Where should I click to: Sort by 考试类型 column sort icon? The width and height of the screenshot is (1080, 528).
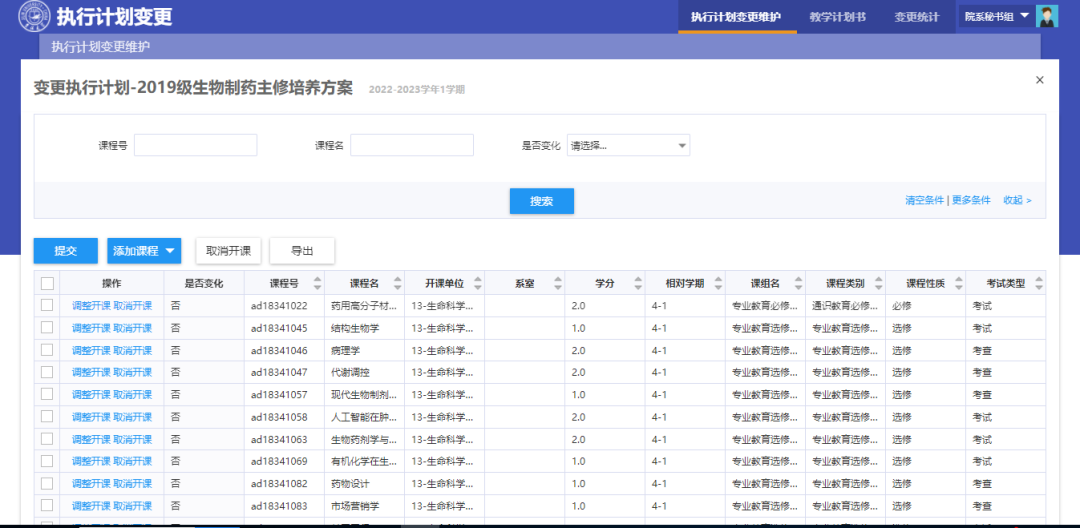click(x=1037, y=283)
